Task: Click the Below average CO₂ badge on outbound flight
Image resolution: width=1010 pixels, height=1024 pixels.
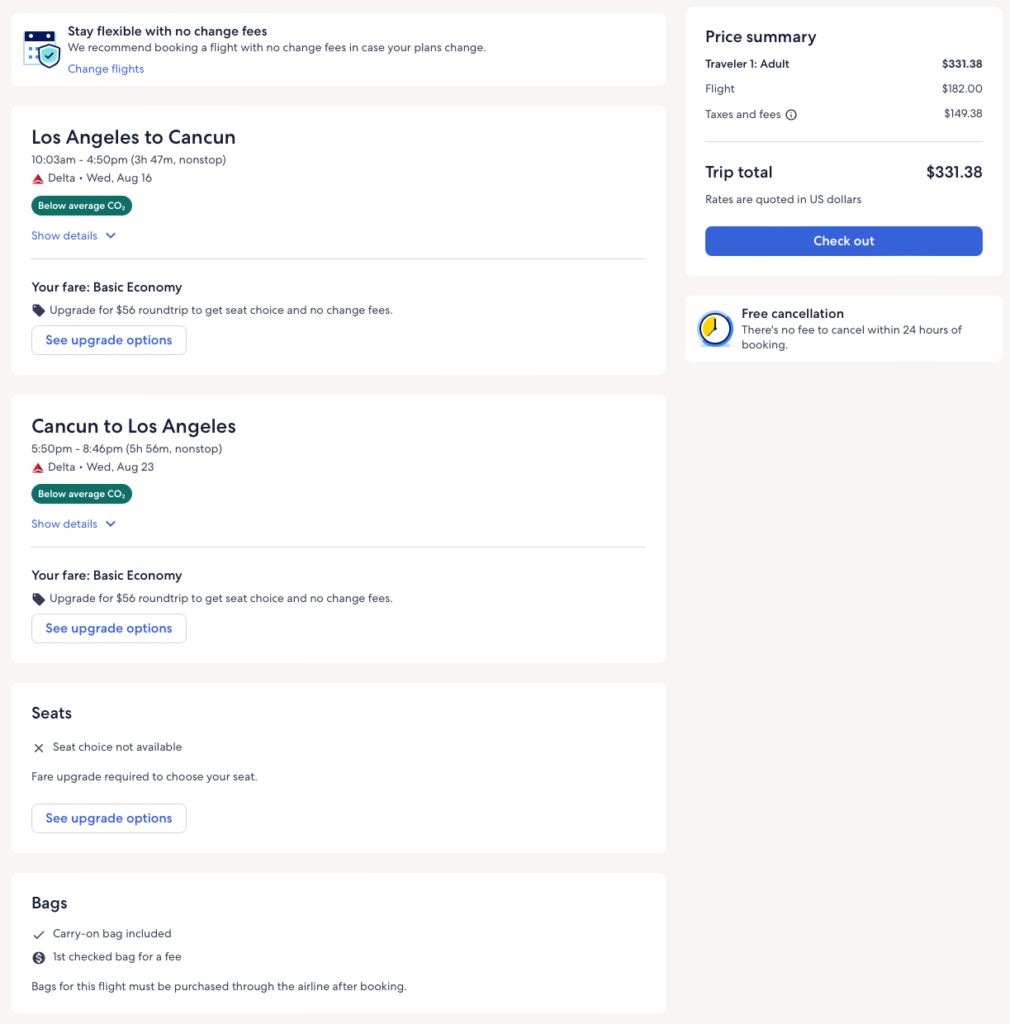Action: pos(81,206)
